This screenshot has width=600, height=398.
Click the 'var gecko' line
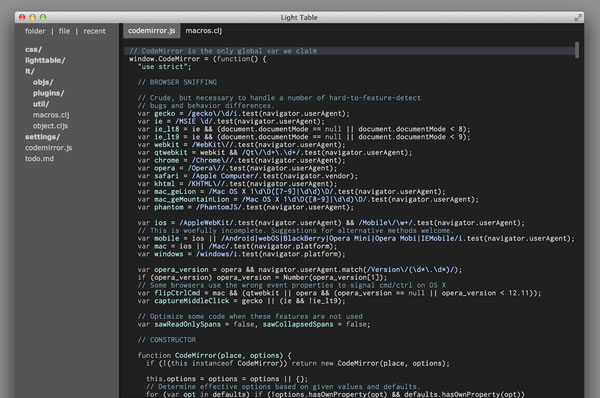[243, 114]
